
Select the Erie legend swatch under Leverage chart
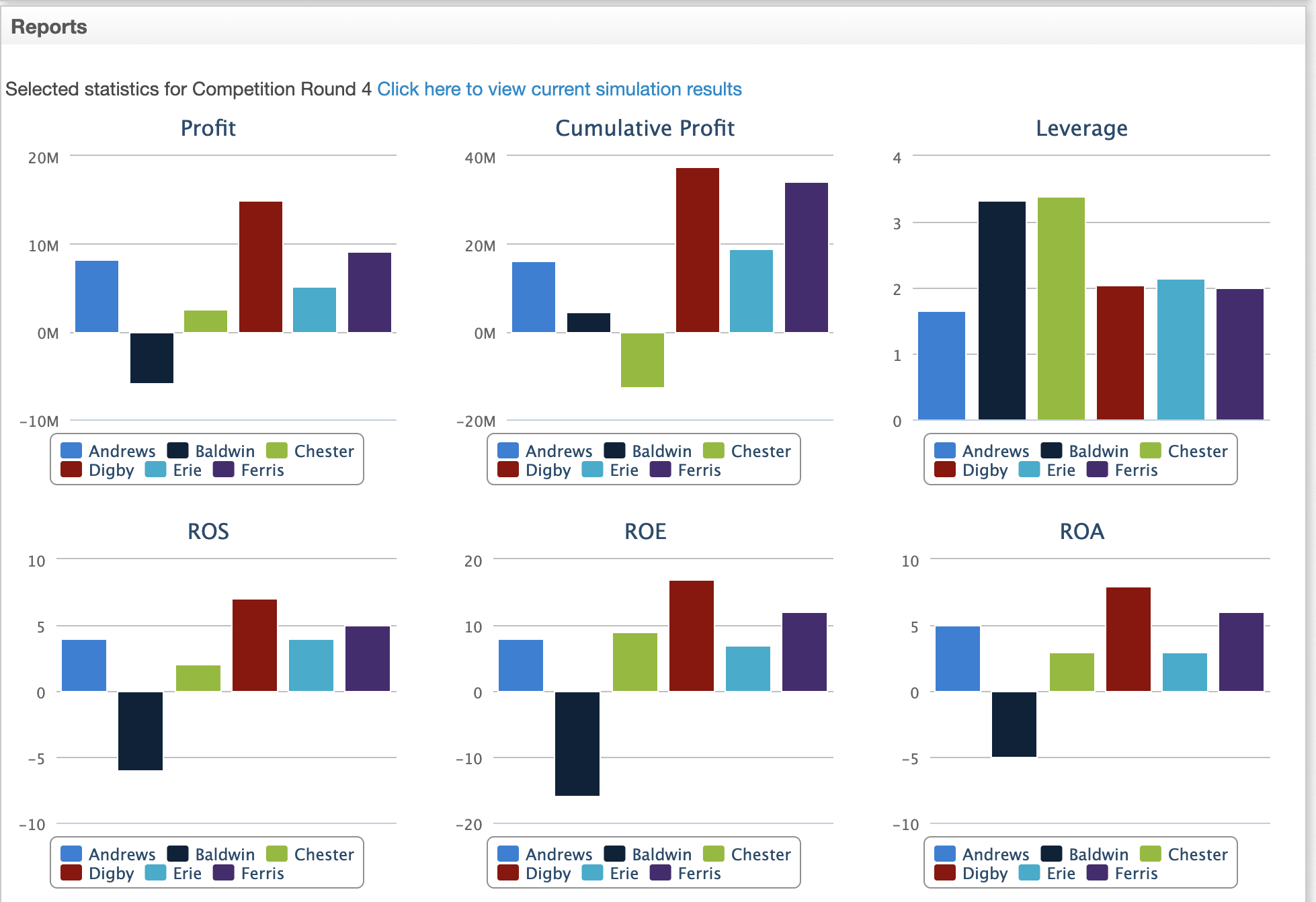click(1030, 470)
